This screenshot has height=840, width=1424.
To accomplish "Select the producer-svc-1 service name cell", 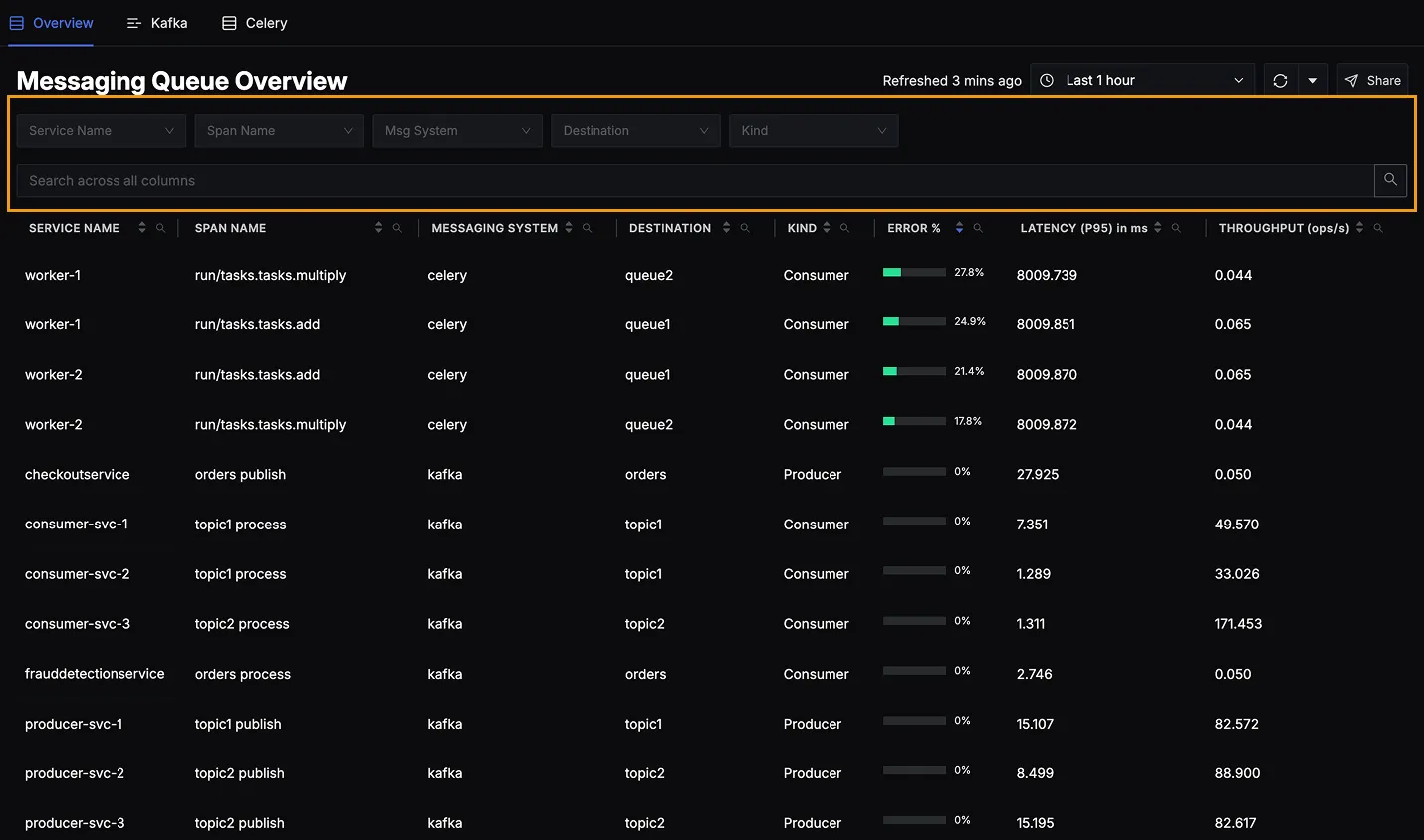I will (x=74, y=723).
